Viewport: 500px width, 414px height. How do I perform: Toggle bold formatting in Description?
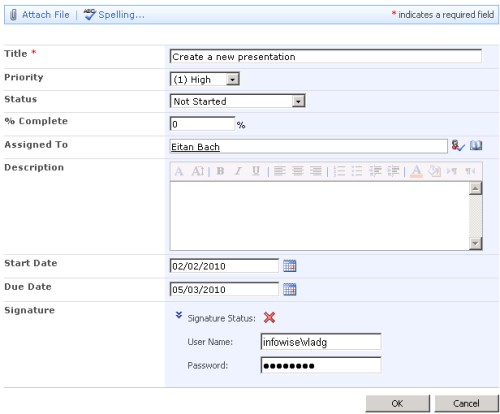tap(220, 171)
